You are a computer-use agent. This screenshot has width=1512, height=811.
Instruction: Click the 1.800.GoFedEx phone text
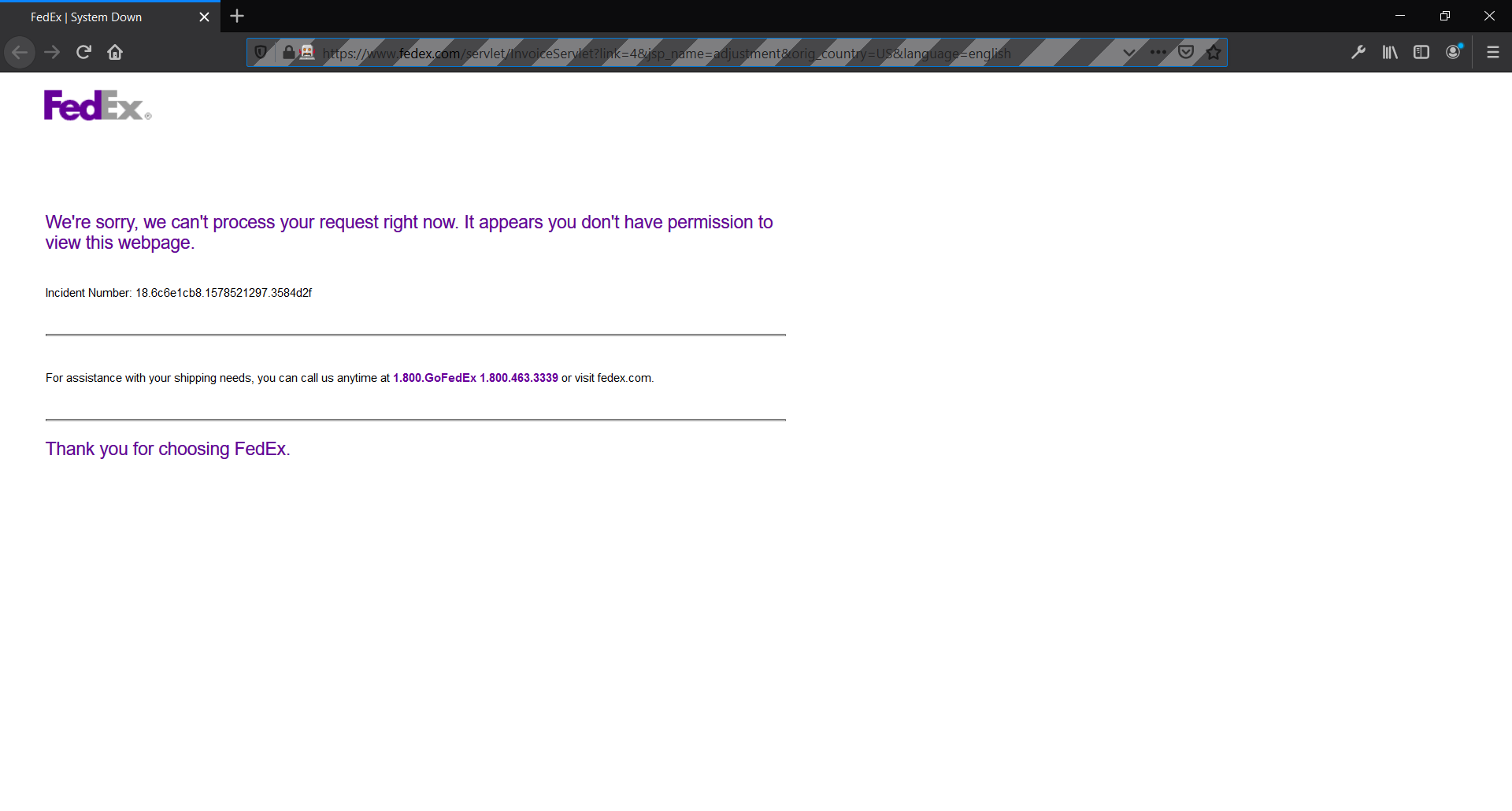coord(435,378)
